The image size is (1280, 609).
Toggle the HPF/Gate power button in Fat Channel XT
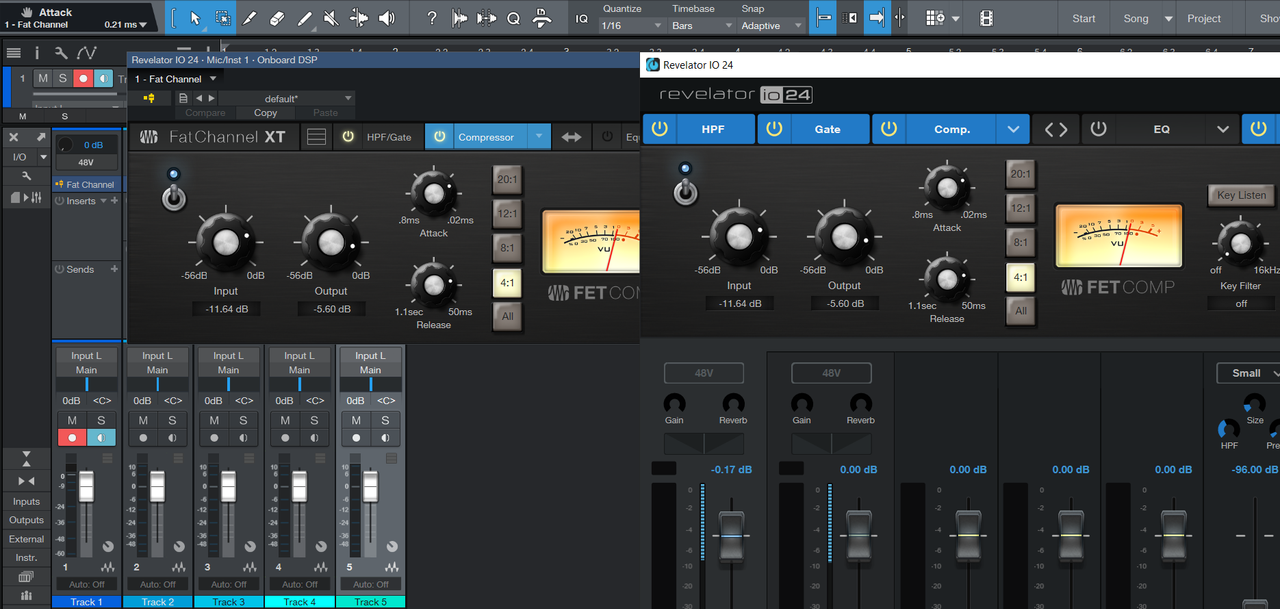(x=348, y=137)
